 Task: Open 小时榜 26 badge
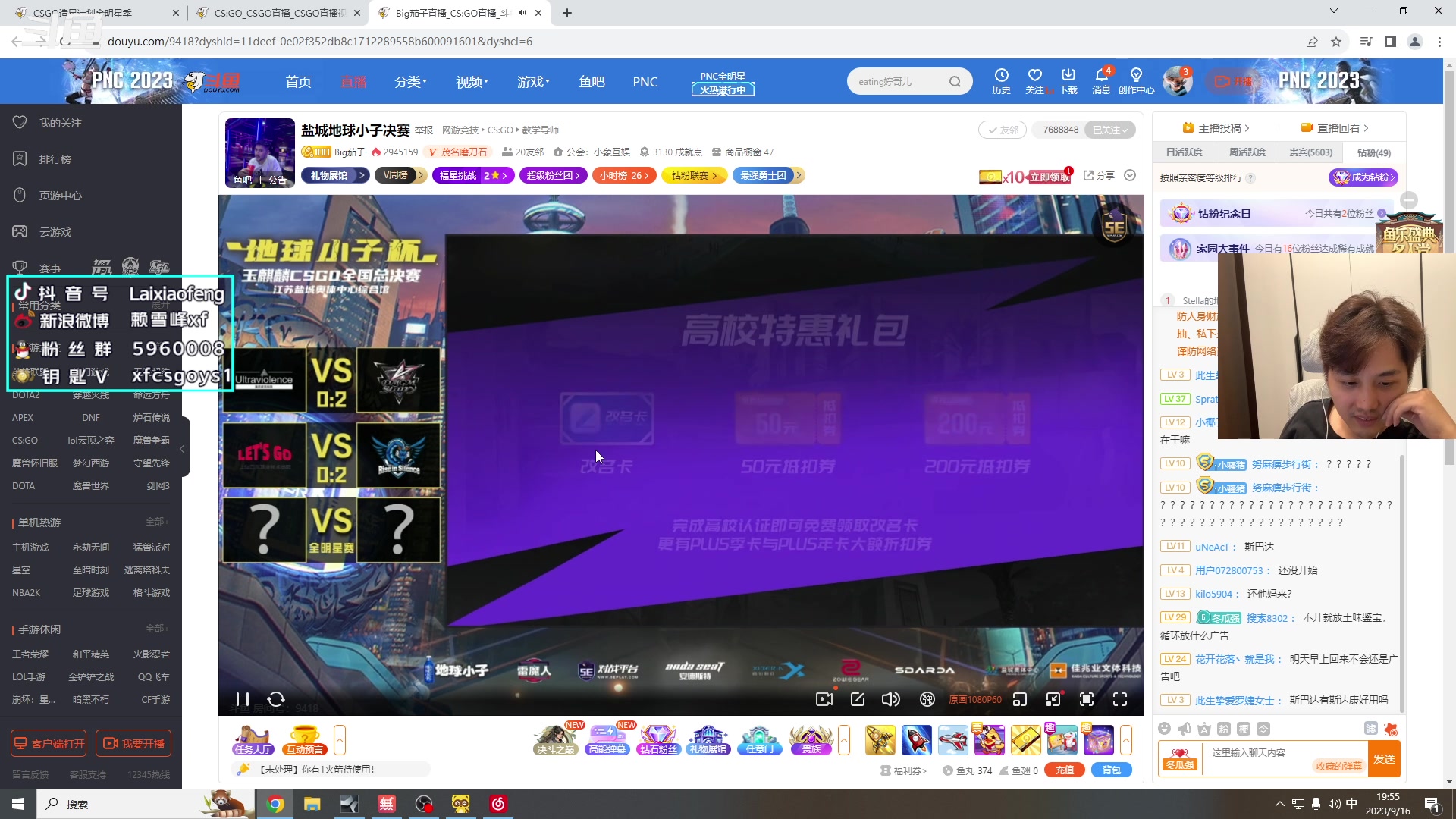624,175
